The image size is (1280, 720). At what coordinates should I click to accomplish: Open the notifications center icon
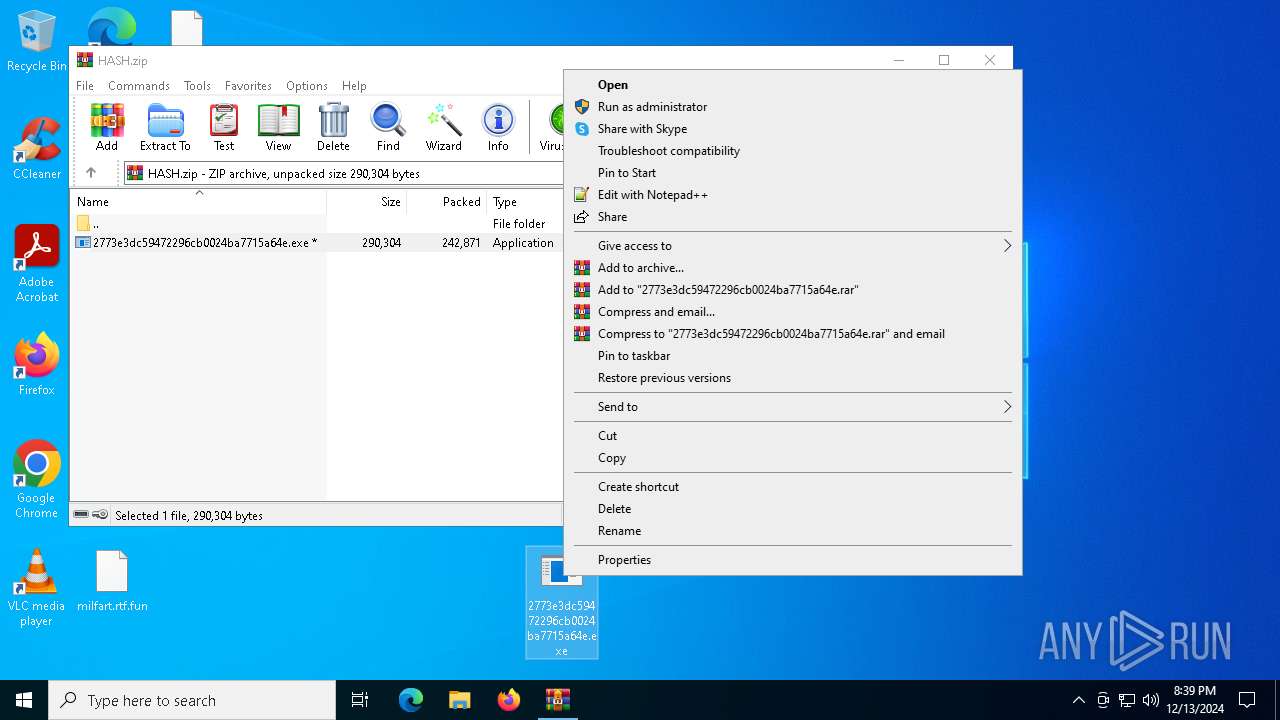(x=1247, y=700)
